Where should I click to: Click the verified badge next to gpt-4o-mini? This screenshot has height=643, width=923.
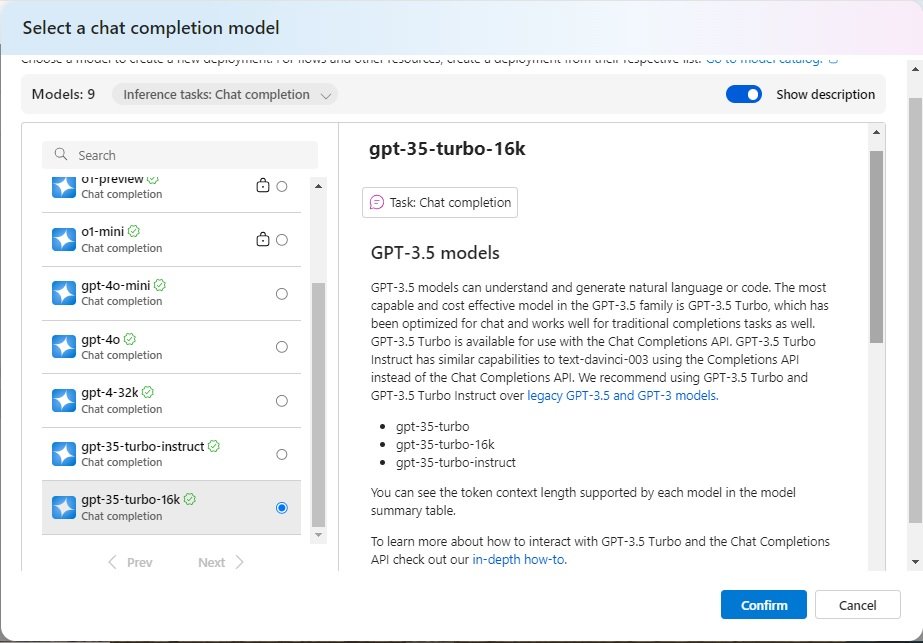[x=160, y=285]
